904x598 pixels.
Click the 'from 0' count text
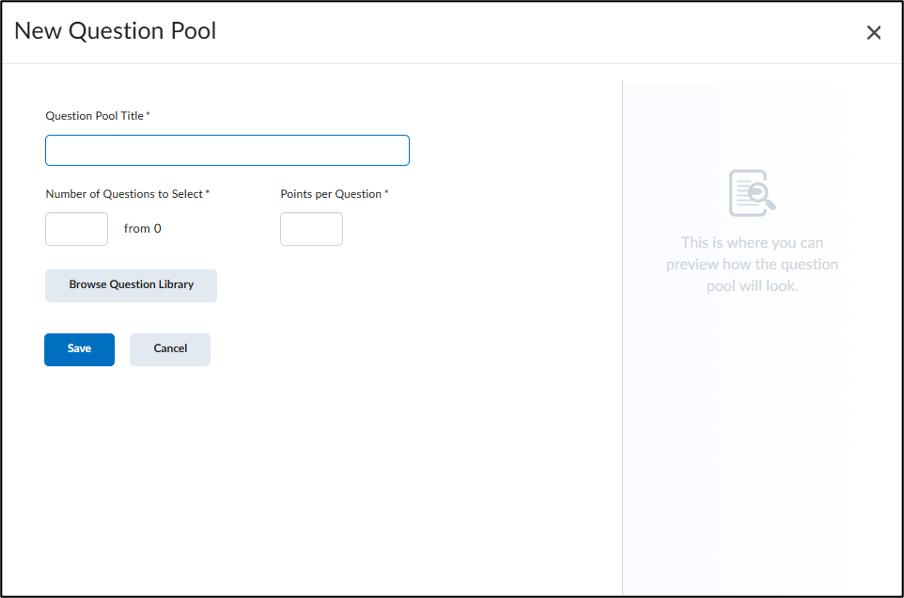[x=142, y=229]
